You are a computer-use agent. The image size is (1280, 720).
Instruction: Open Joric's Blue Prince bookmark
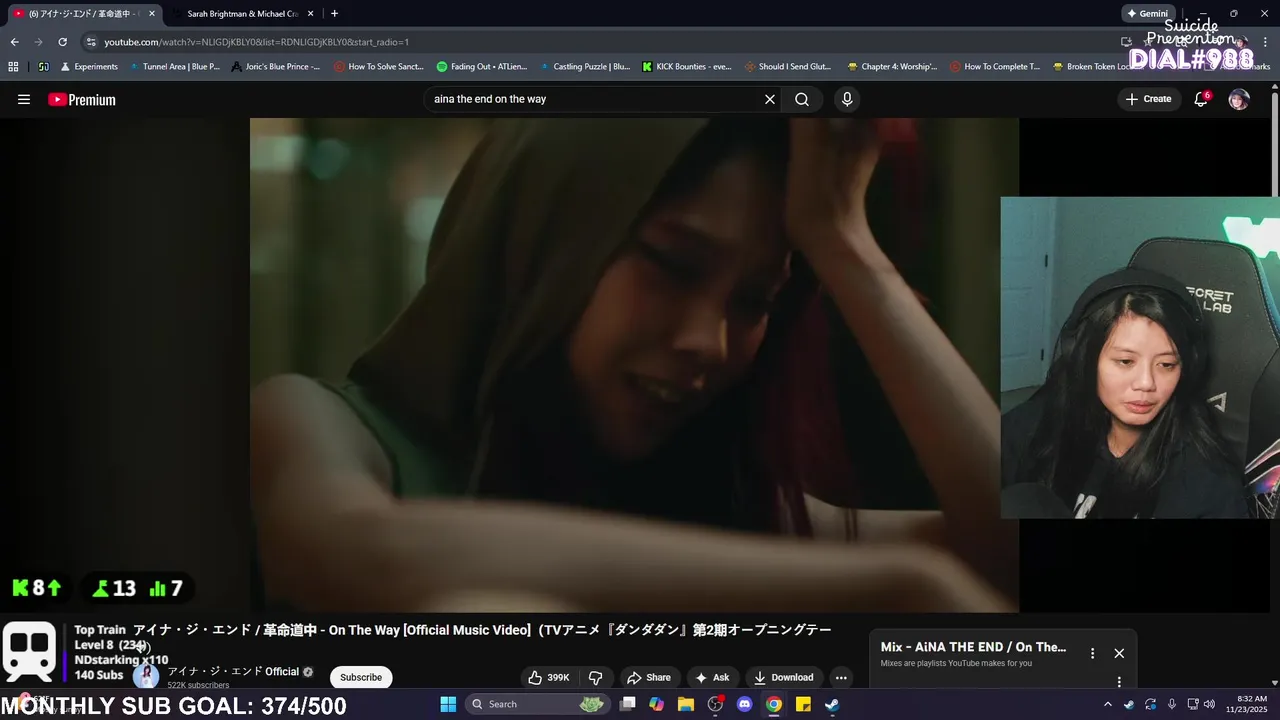pos(275,67)
